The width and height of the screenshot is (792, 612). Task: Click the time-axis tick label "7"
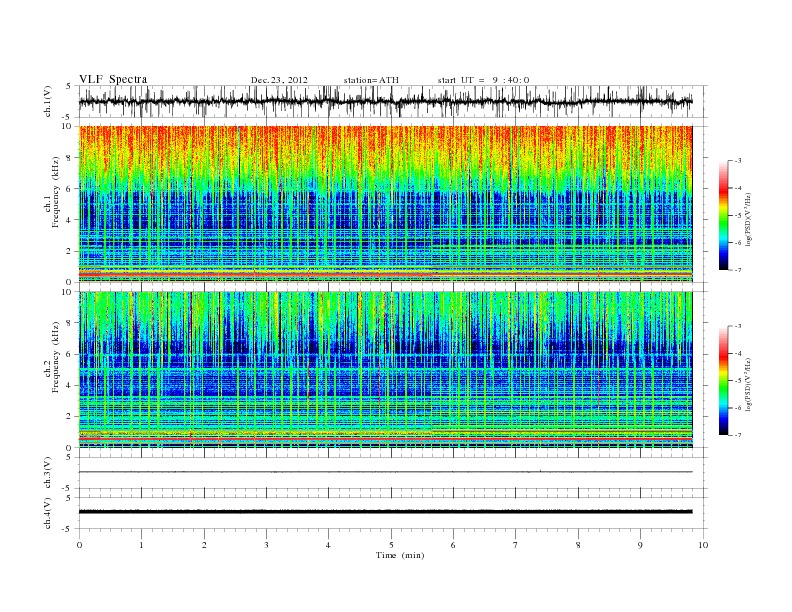516,545
